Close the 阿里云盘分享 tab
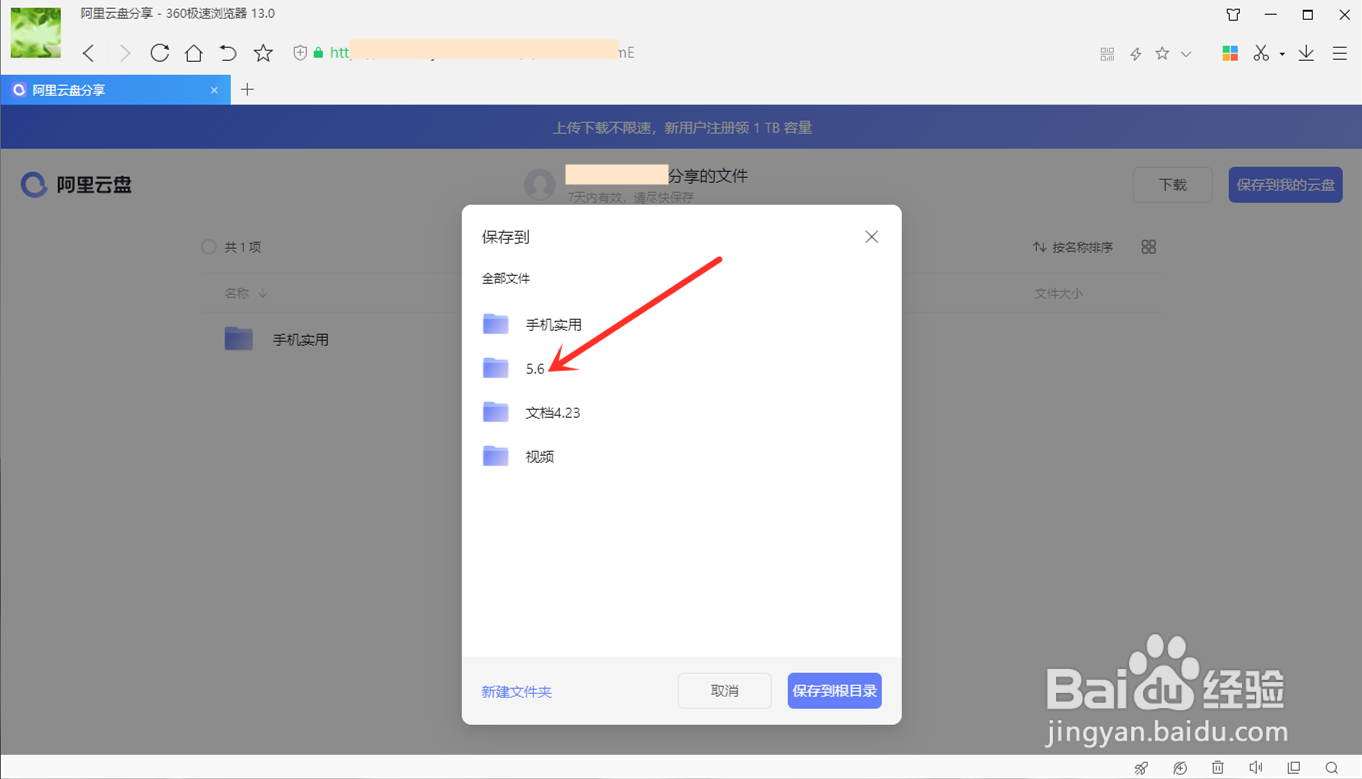The height and width of the screenshot is (779, 1362). (214, 90)
